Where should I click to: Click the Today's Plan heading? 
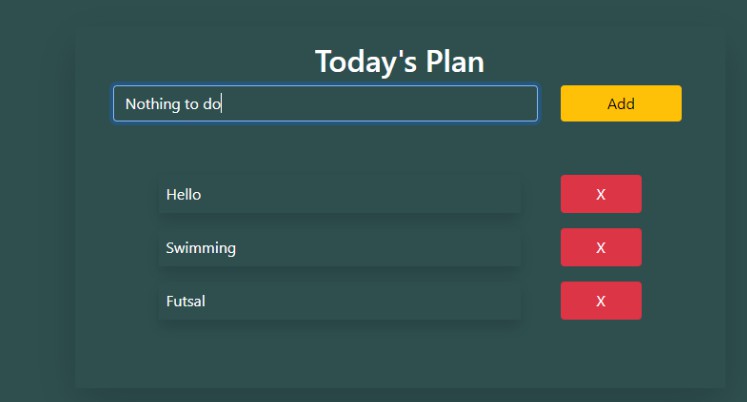[399, 62]
